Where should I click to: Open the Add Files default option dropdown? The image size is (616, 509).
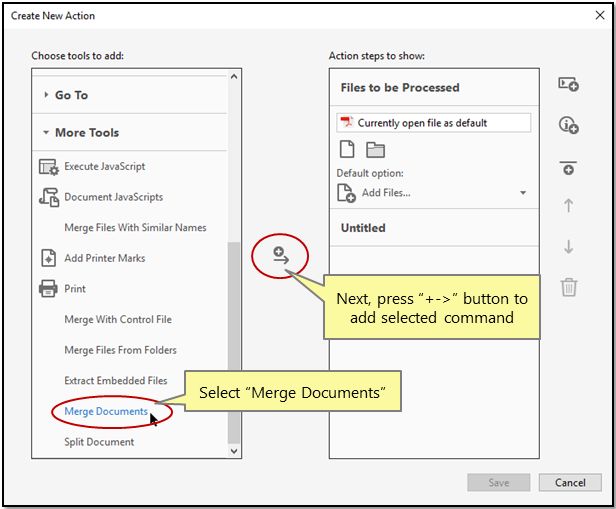(523, 192)
